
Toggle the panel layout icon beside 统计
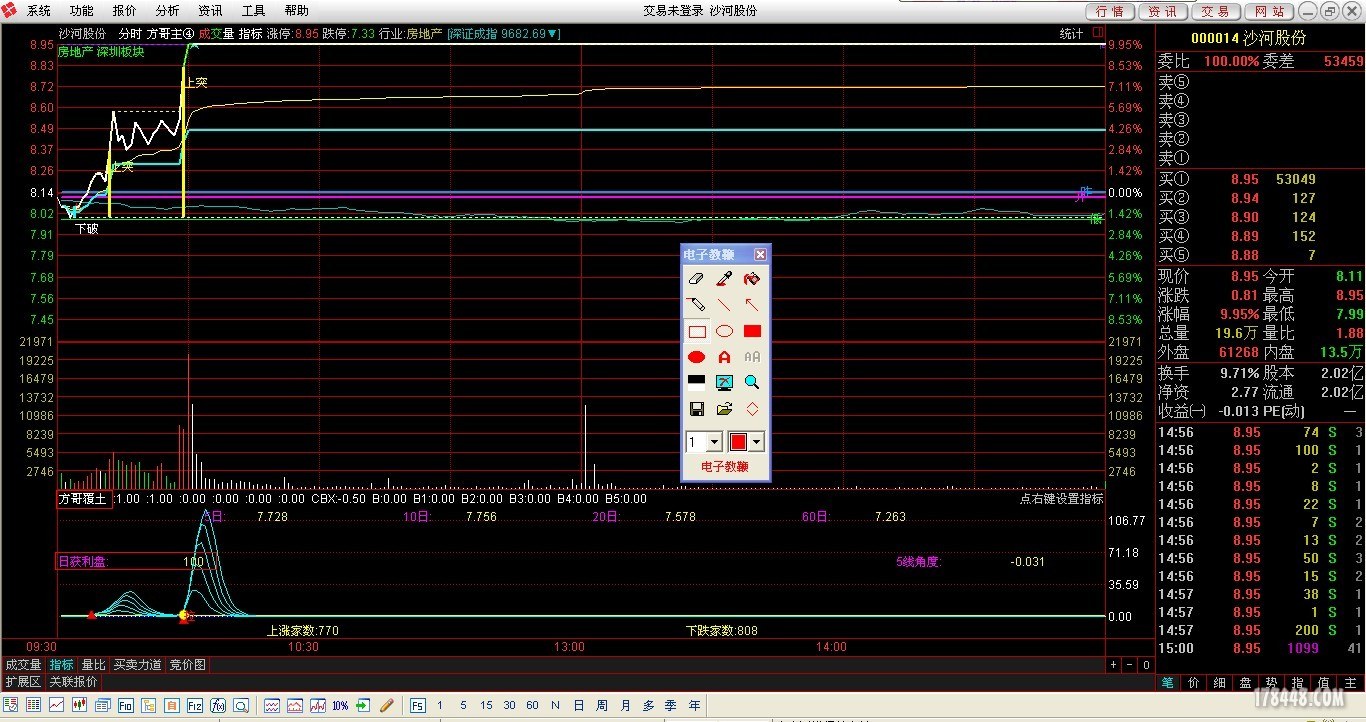click(x=1098, y=33)
